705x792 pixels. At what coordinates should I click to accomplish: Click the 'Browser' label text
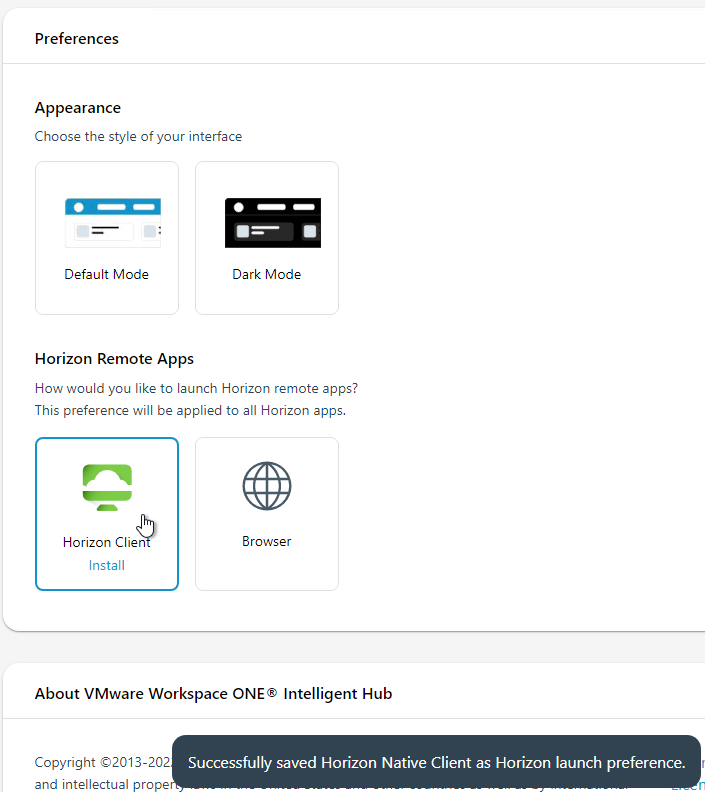tap(267, 541)
